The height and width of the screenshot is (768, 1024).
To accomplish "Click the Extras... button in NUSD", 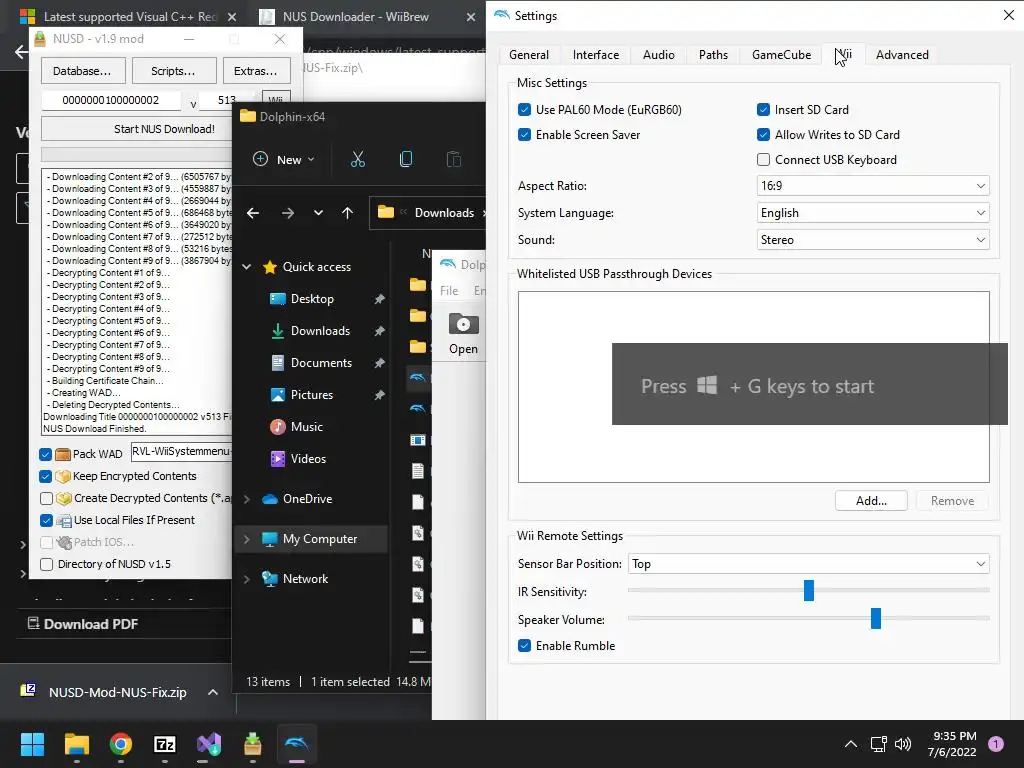I will click(x=255, y=71).
